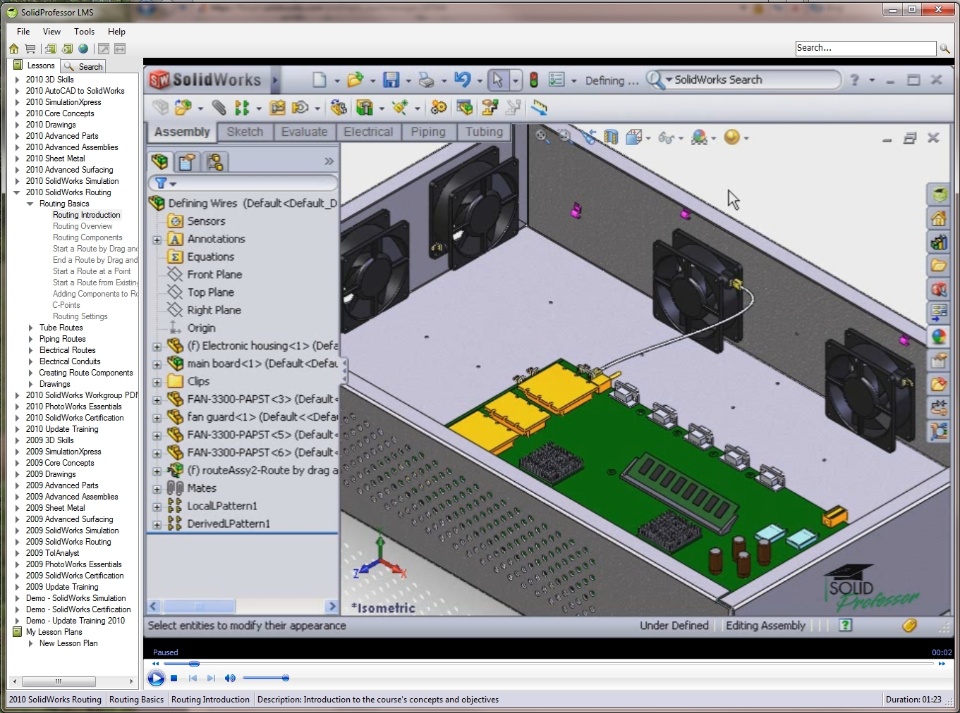The height and width of the screenshot is (713, 960).
Task: Click the Rebuild traffic light icon
Action: pos(534,80)
